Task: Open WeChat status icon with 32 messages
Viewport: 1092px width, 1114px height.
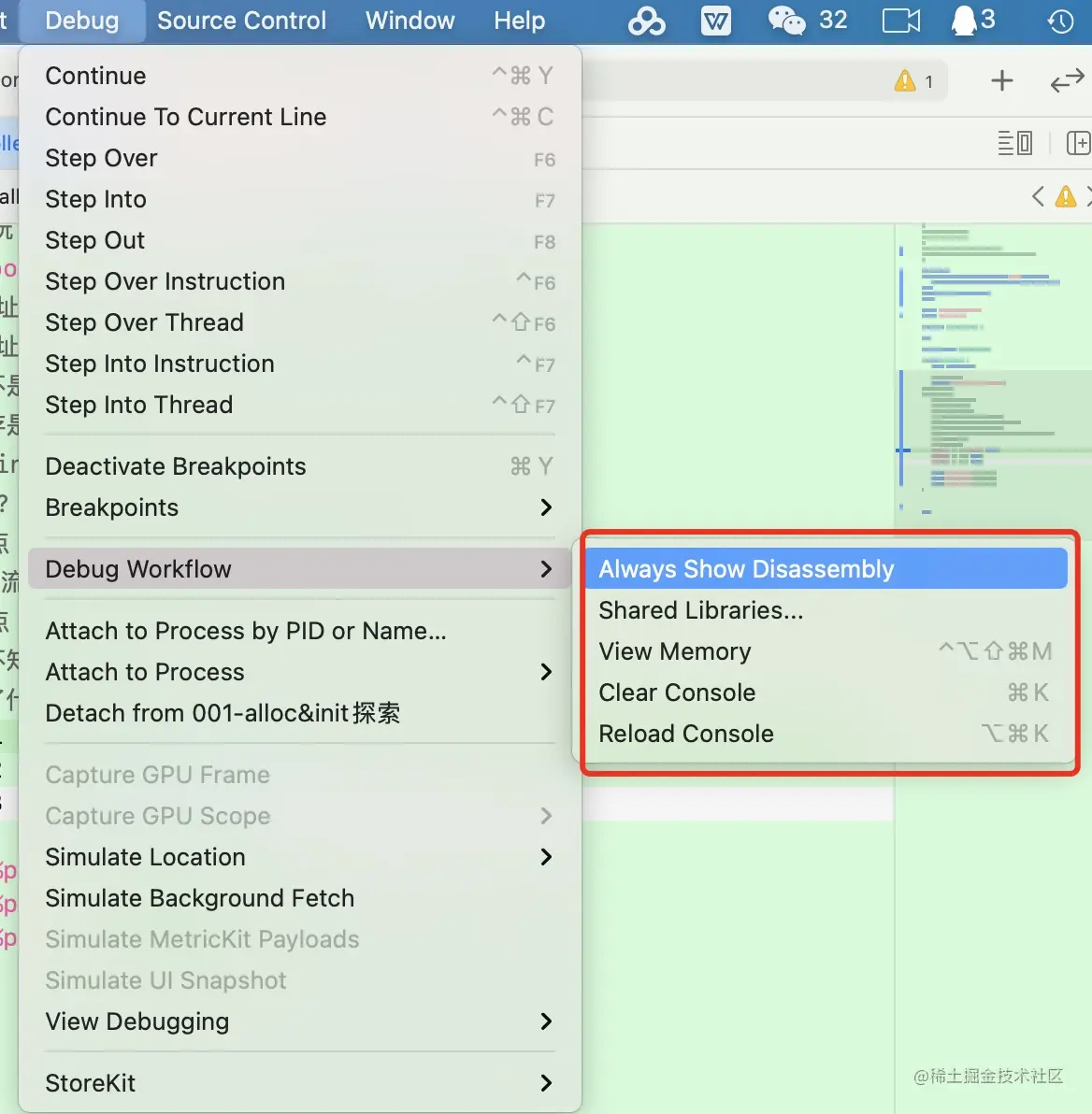Action: (x=808, y=21)
